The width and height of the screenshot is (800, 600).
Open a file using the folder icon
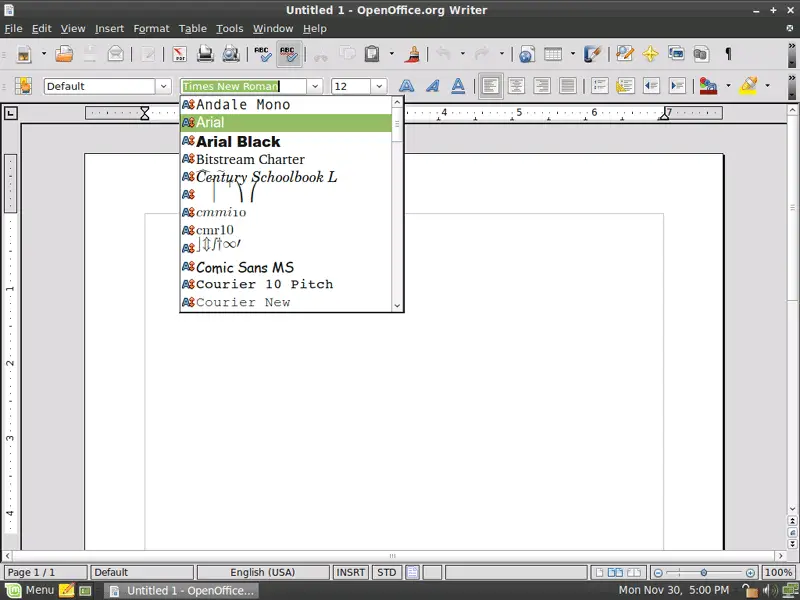pyautogui.click(x=64, y=54)
